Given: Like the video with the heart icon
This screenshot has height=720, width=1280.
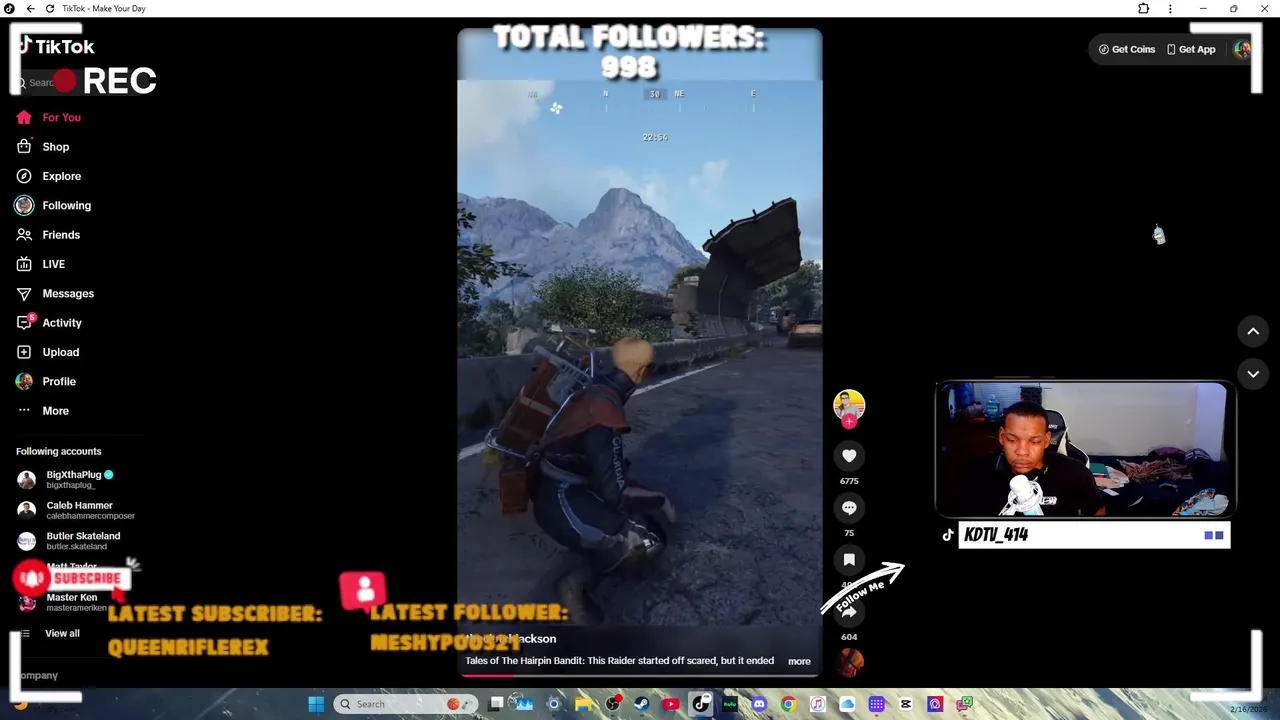Looking at the screenshot, I should (849, 456).
